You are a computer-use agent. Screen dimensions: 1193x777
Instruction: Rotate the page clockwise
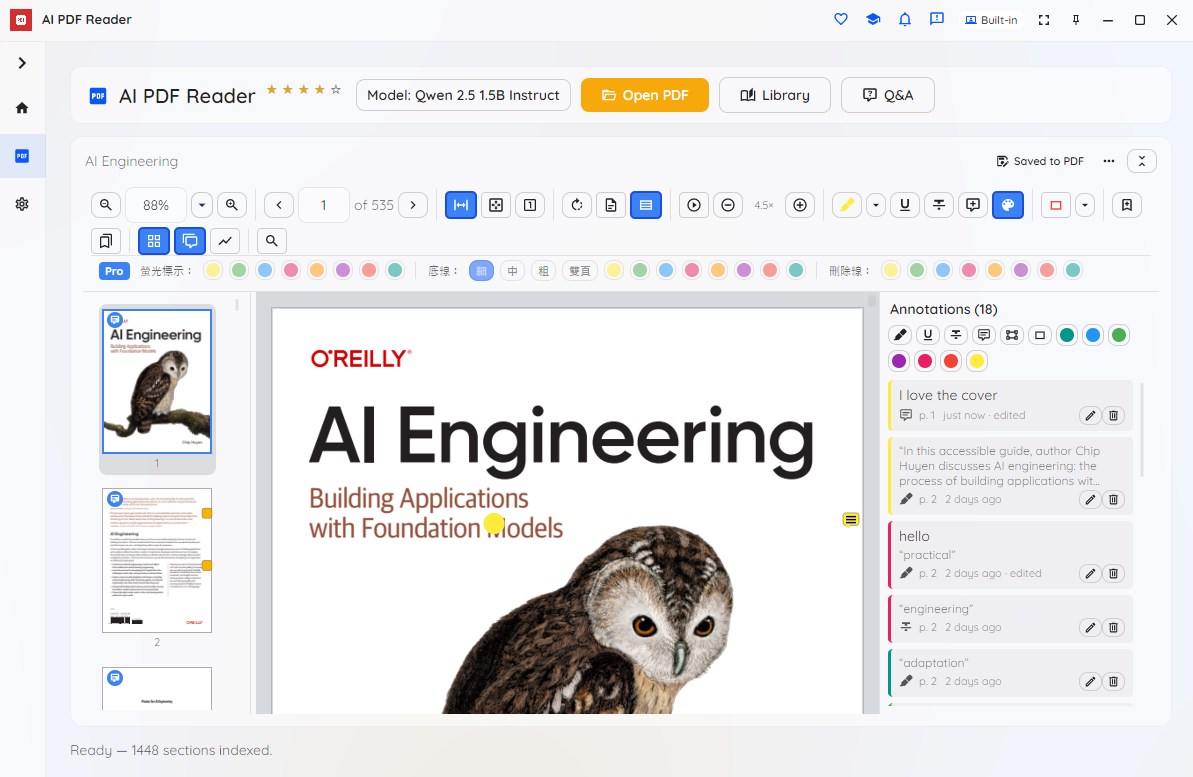[577, 205]
